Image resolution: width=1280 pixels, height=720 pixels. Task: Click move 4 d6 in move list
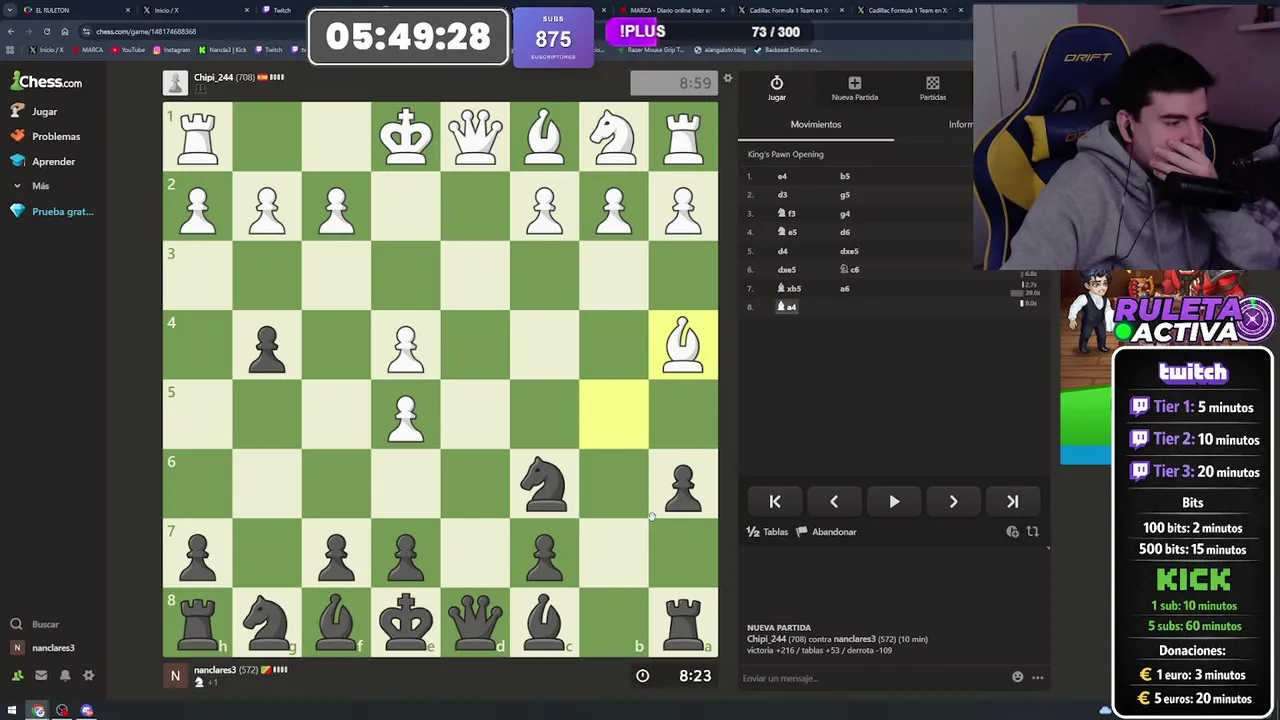[845, 232]
